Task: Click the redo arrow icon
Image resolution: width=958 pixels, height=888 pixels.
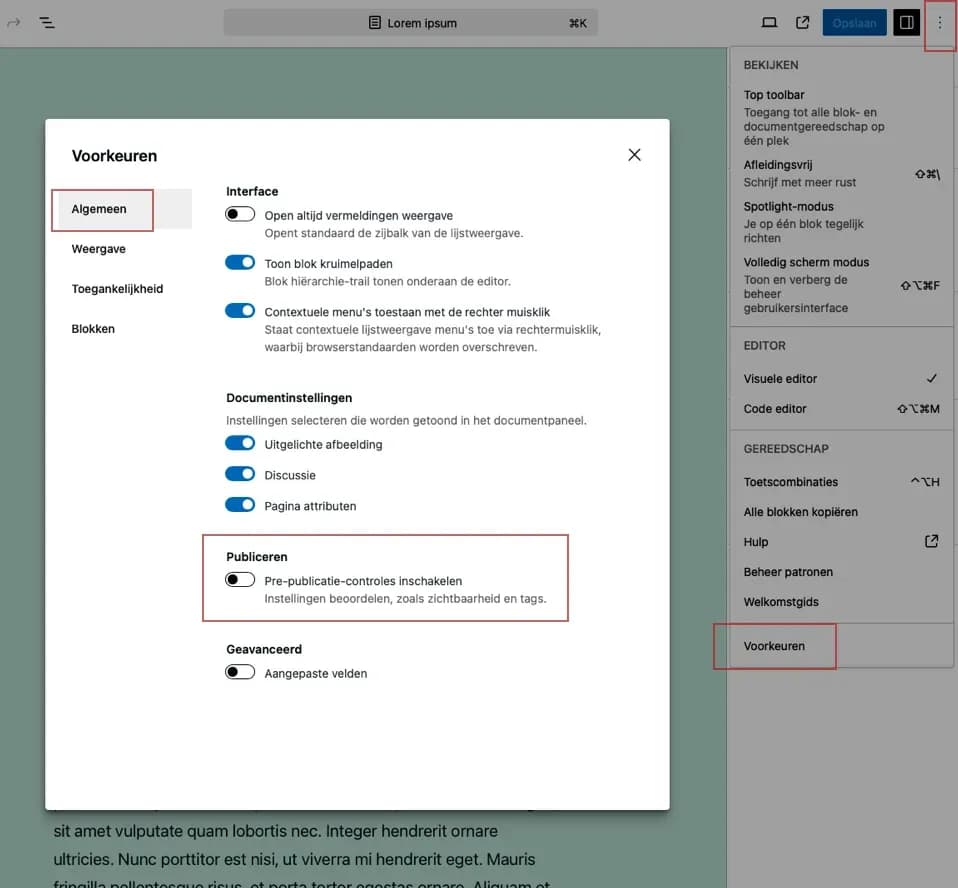Action: [x=13, y=23]
